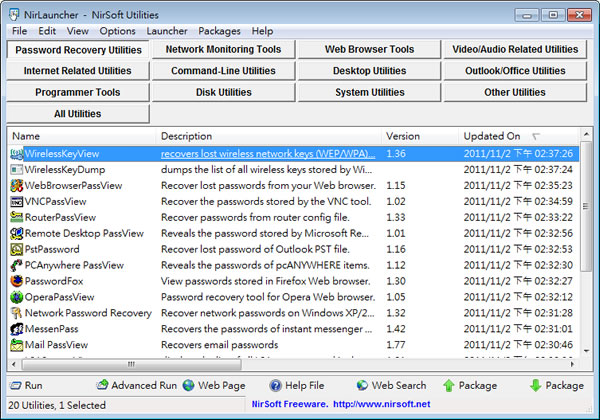Open the Launcher menu

[166, 31]
